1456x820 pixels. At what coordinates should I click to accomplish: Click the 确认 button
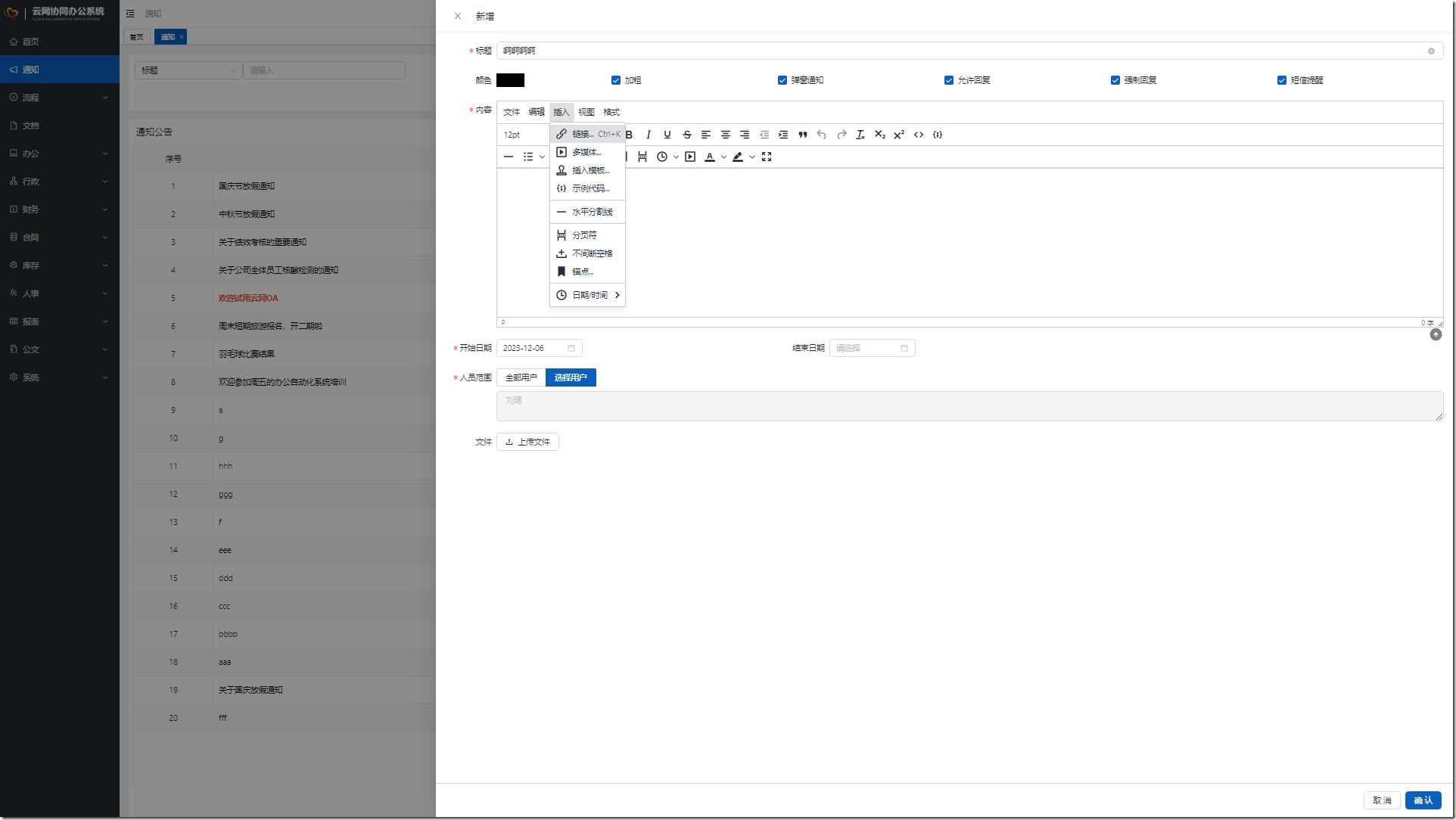click(1423, 800)
